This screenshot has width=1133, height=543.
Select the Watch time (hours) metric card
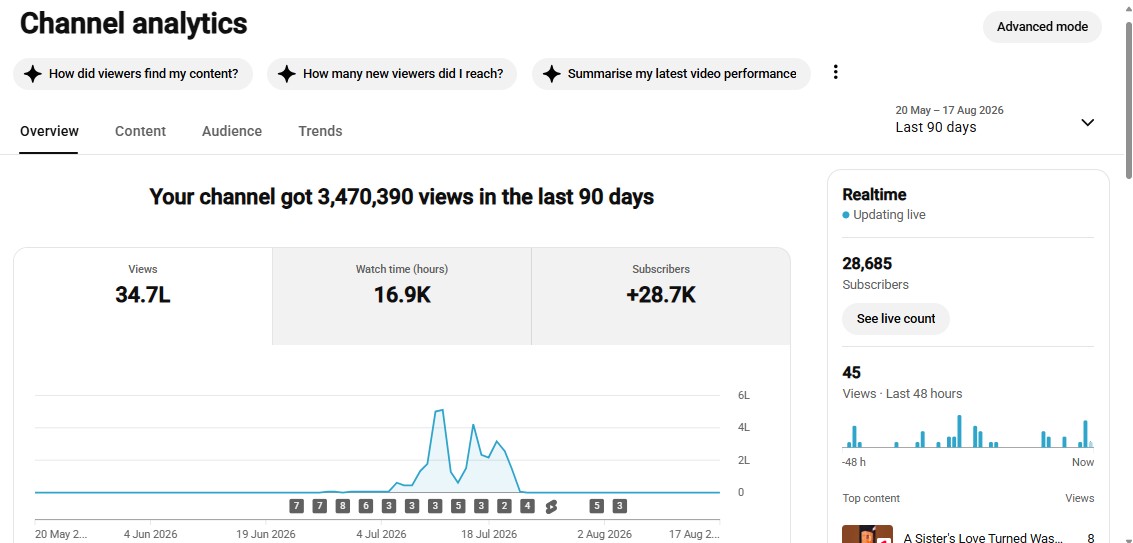tap(402, 296)
